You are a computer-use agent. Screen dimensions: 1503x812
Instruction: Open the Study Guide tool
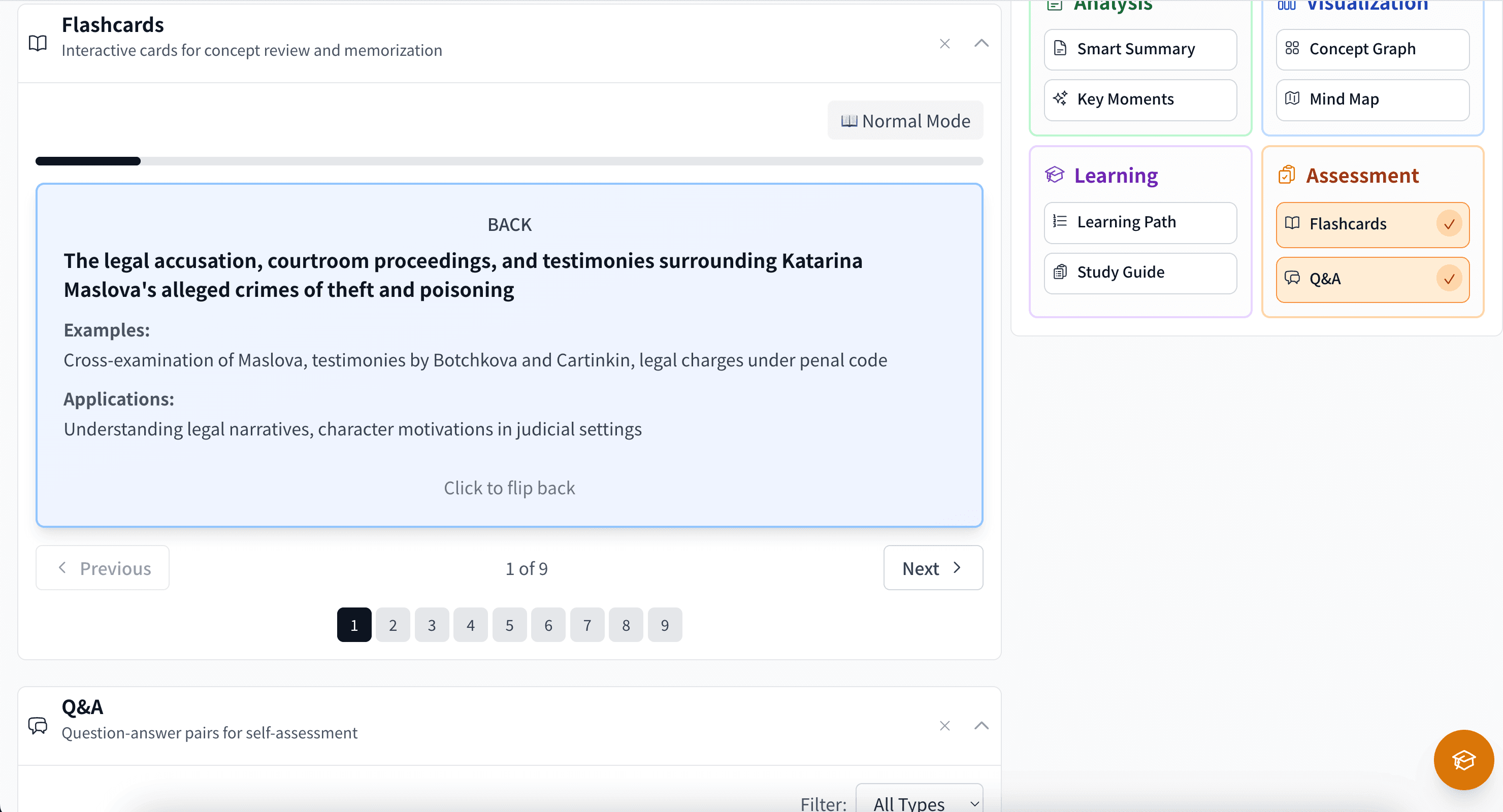click(x=1139, y=272)
